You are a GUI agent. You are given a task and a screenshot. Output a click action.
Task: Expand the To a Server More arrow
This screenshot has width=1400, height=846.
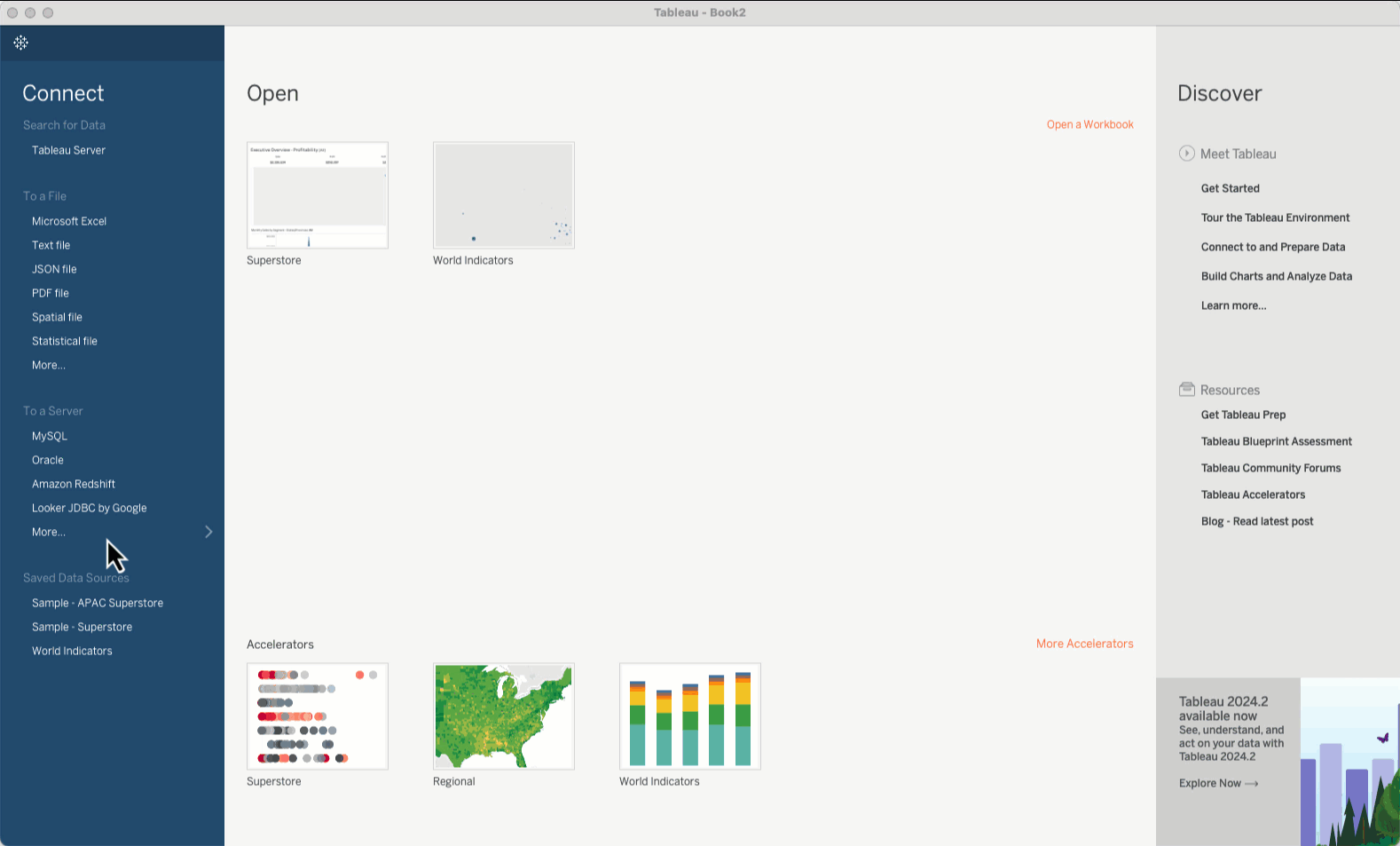[208, 532]
